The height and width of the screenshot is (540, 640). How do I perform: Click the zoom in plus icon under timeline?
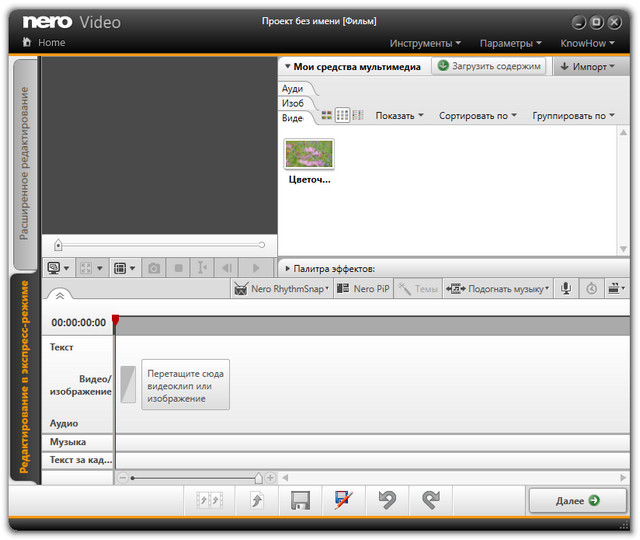[271, 478]
